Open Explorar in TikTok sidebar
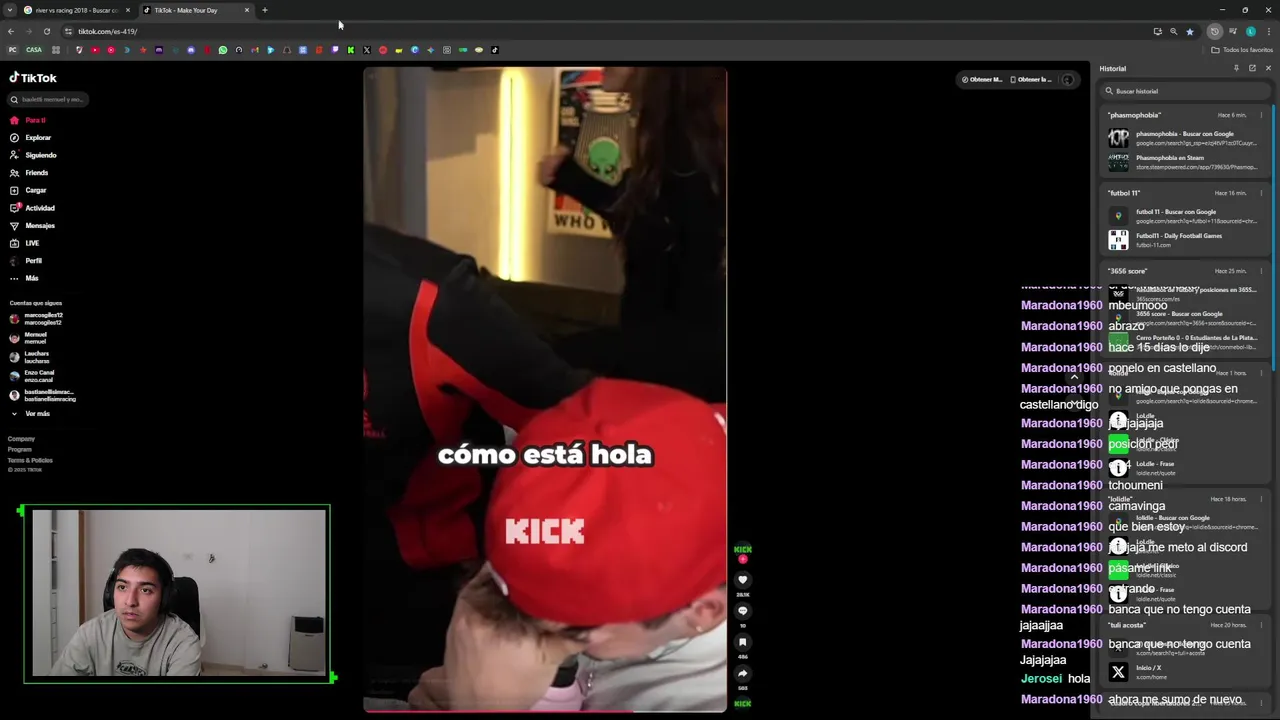The image size is (1280, 720). point(30,137)
